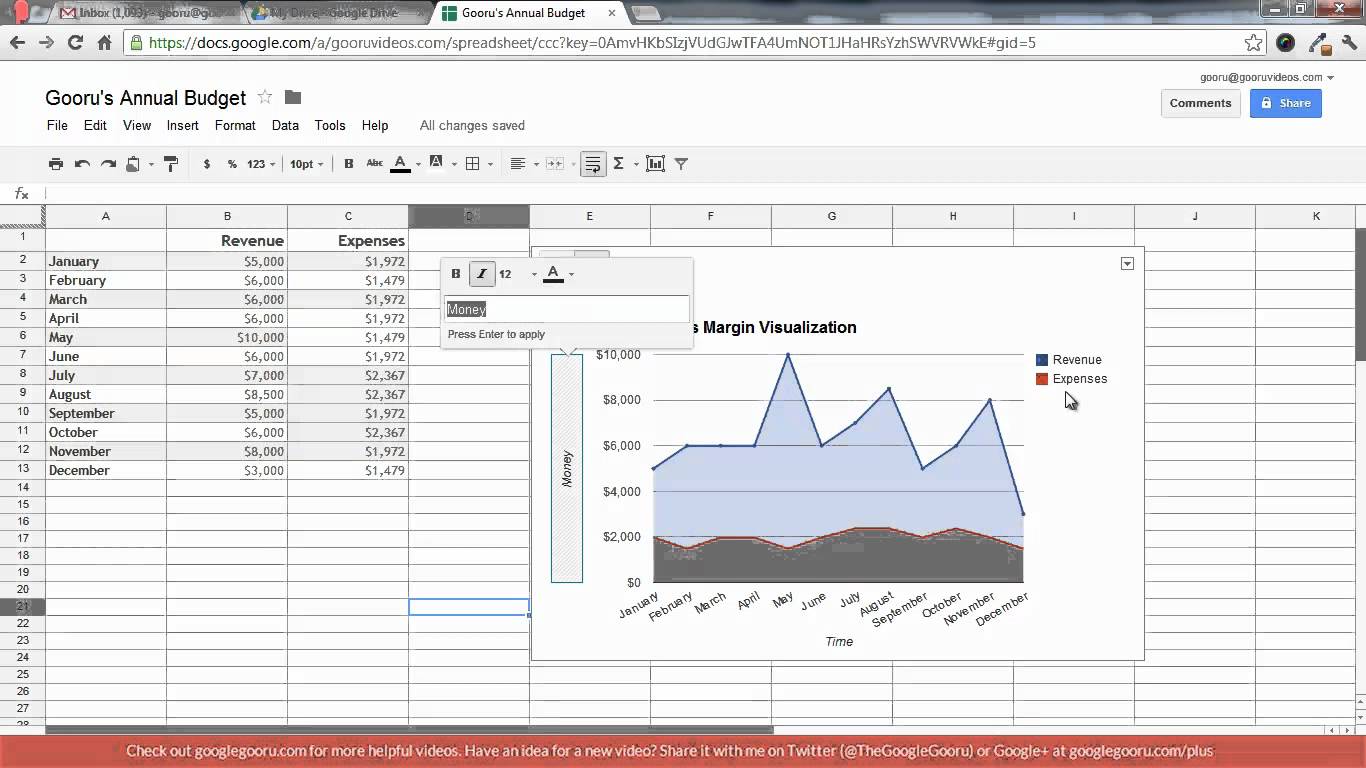1366x768 pixels.
Task: Select cell containing $10,000 for May
Action: [x=227, y=338]
